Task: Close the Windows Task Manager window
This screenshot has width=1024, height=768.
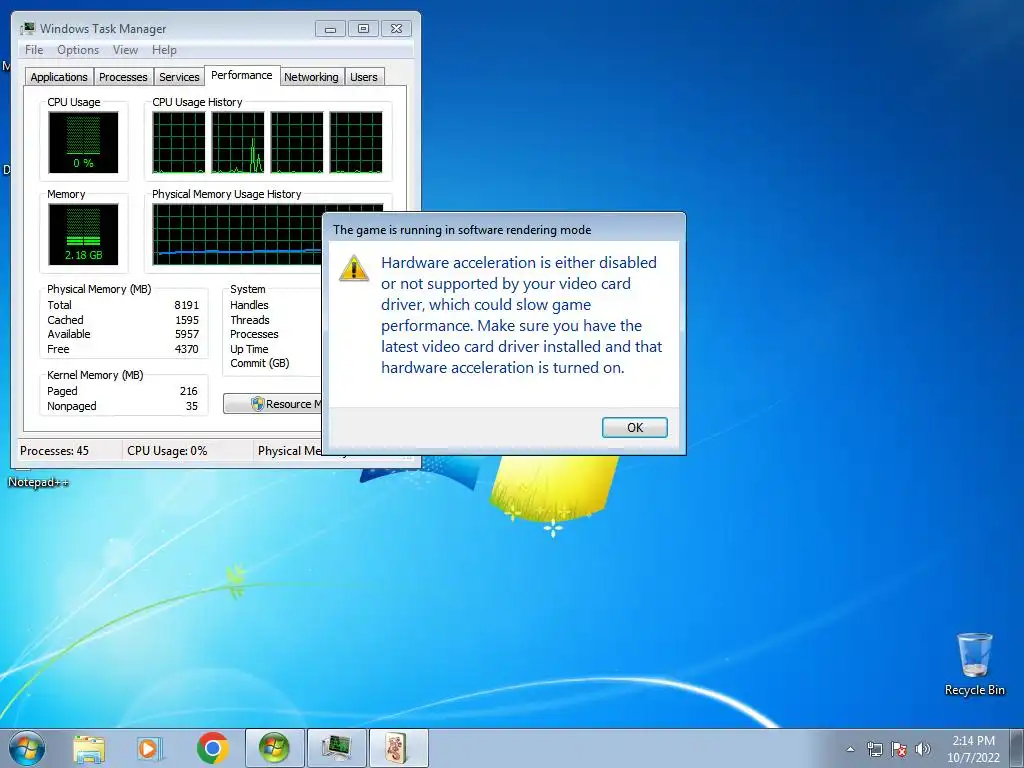Action: 396,29
